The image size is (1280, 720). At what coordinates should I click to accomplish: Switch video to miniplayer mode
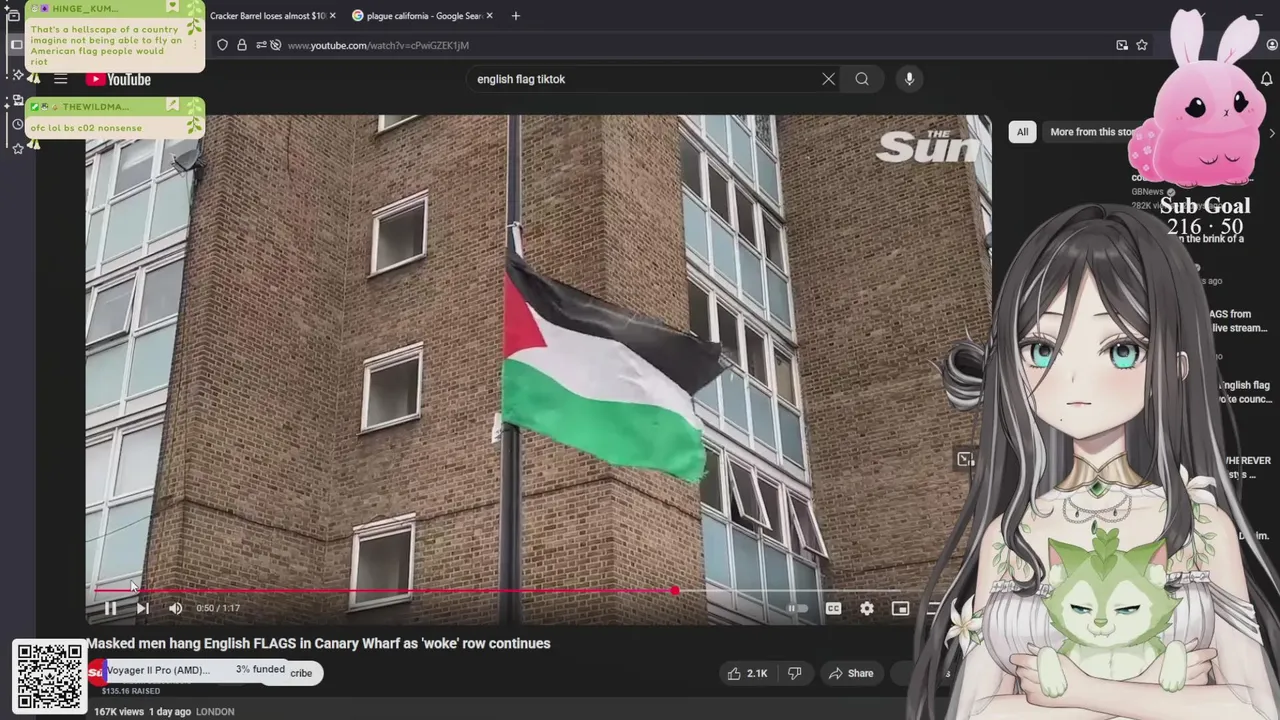900,608
